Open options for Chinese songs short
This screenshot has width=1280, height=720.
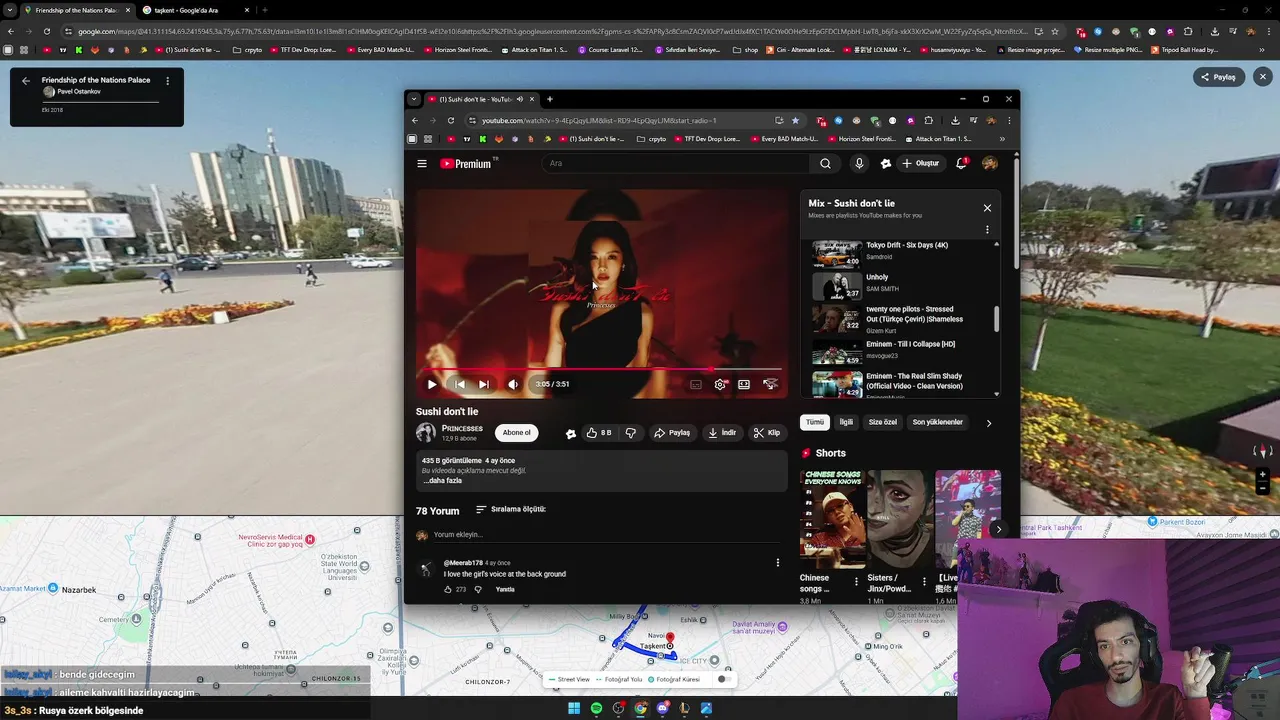pyautogui.click(x=856, y=580)
